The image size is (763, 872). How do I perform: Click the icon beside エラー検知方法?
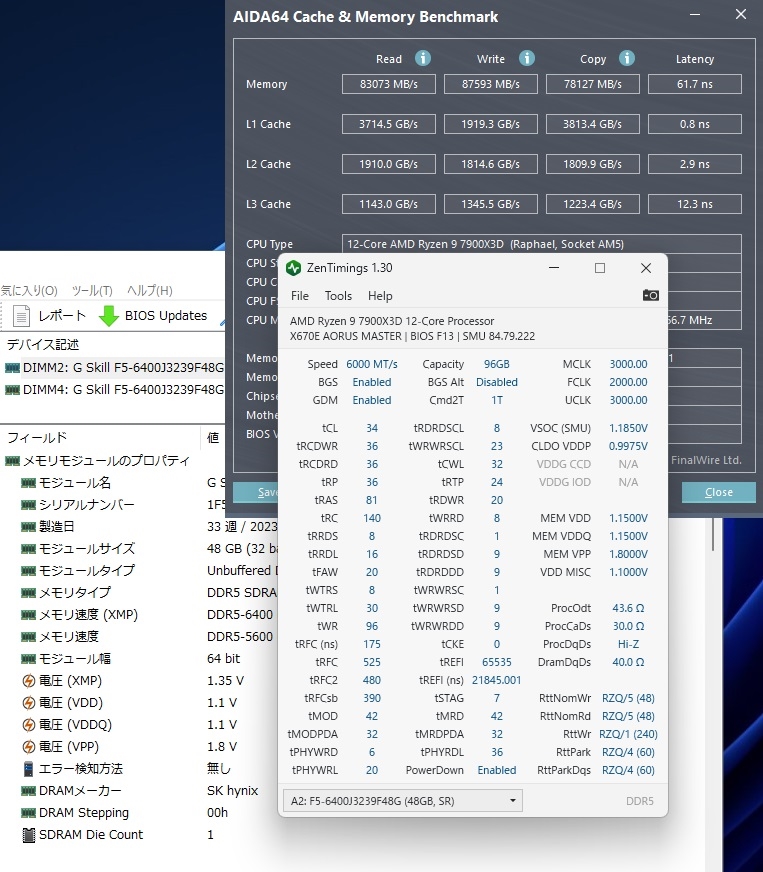(x=29, y=769)
